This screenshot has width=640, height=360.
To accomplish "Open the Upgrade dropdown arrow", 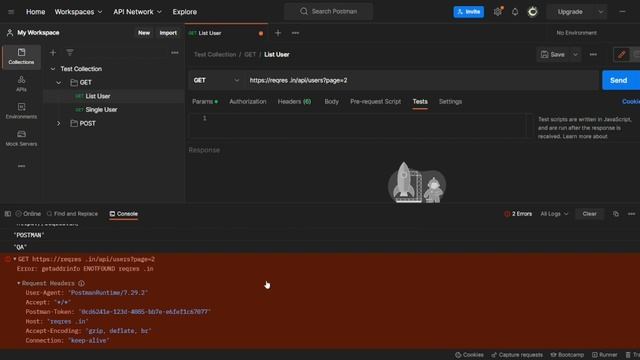I will [x=600, y=12].
